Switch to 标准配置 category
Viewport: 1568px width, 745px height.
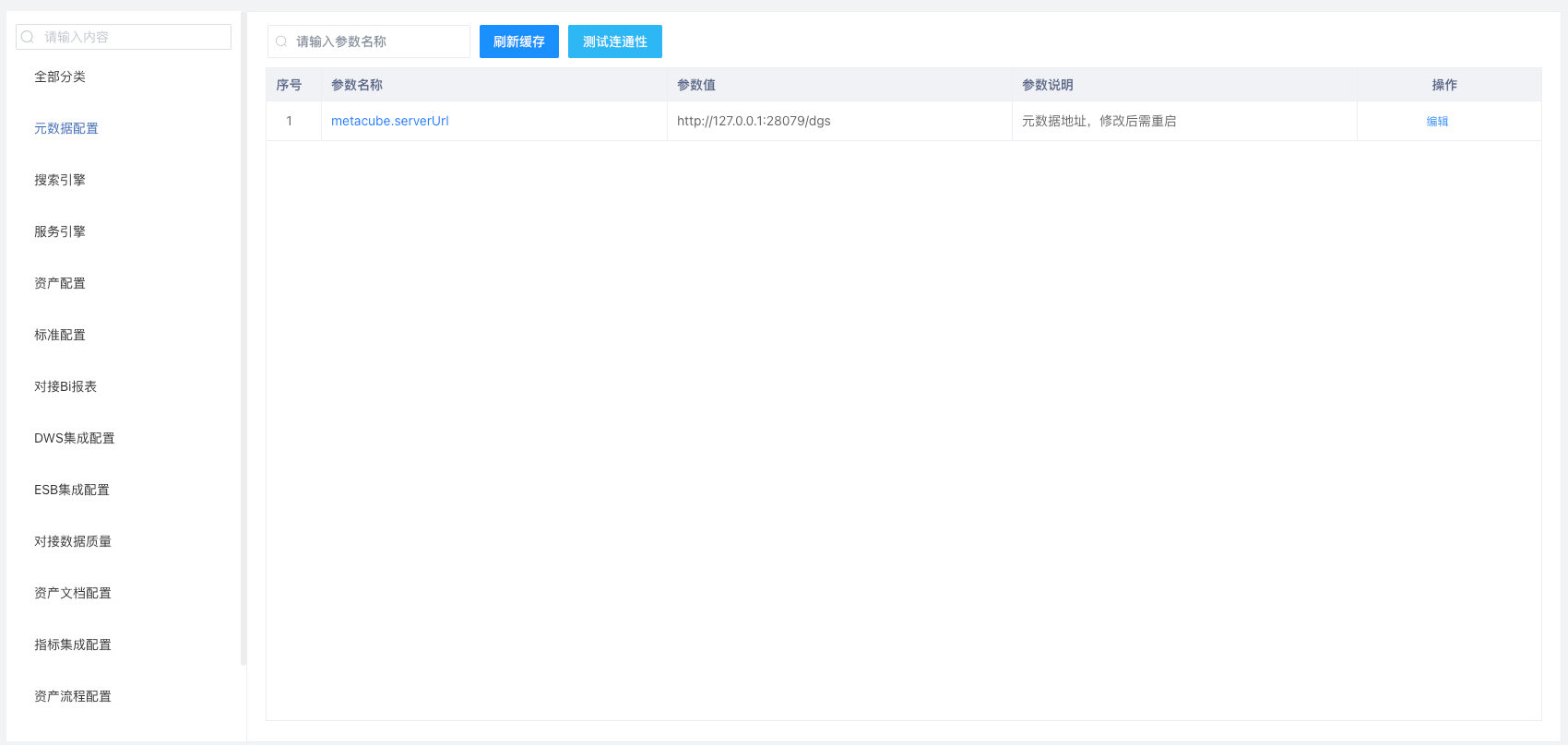click(60, 335)
